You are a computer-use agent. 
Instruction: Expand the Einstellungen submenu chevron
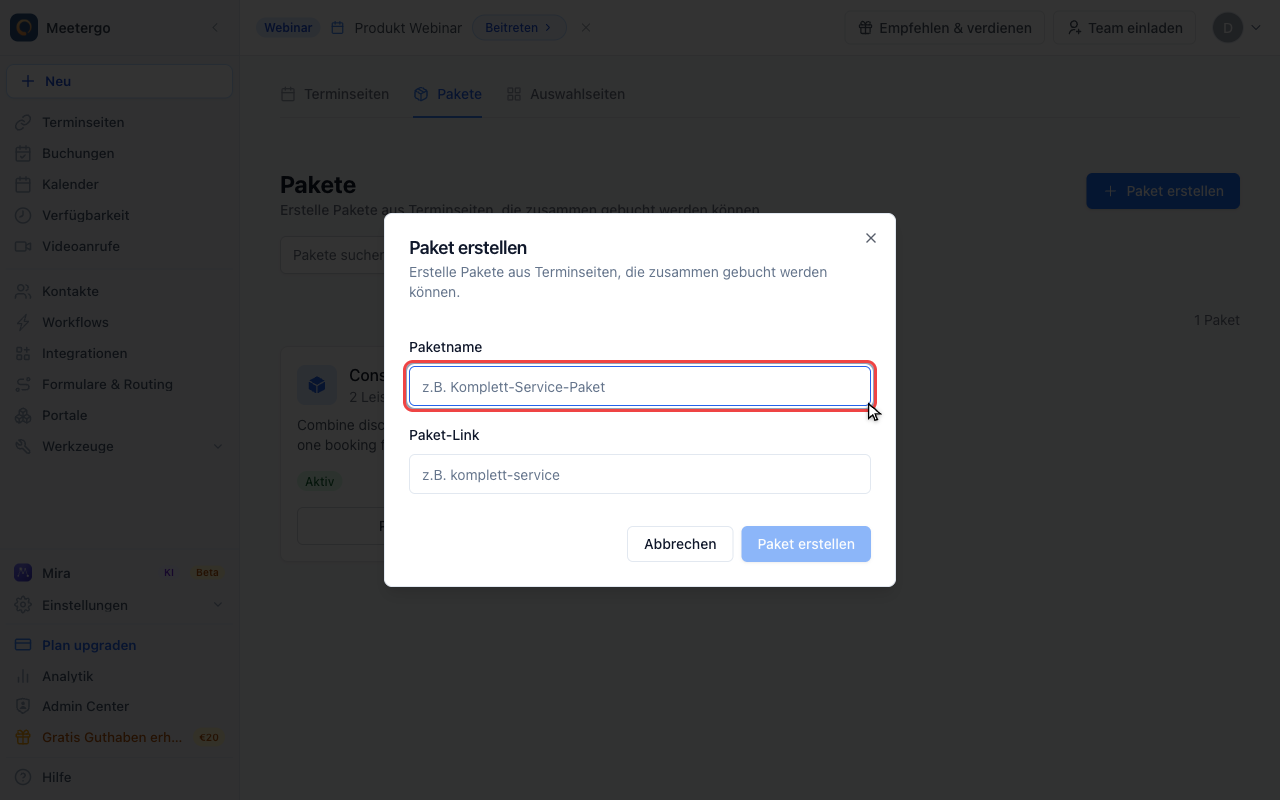coord(218,605)
